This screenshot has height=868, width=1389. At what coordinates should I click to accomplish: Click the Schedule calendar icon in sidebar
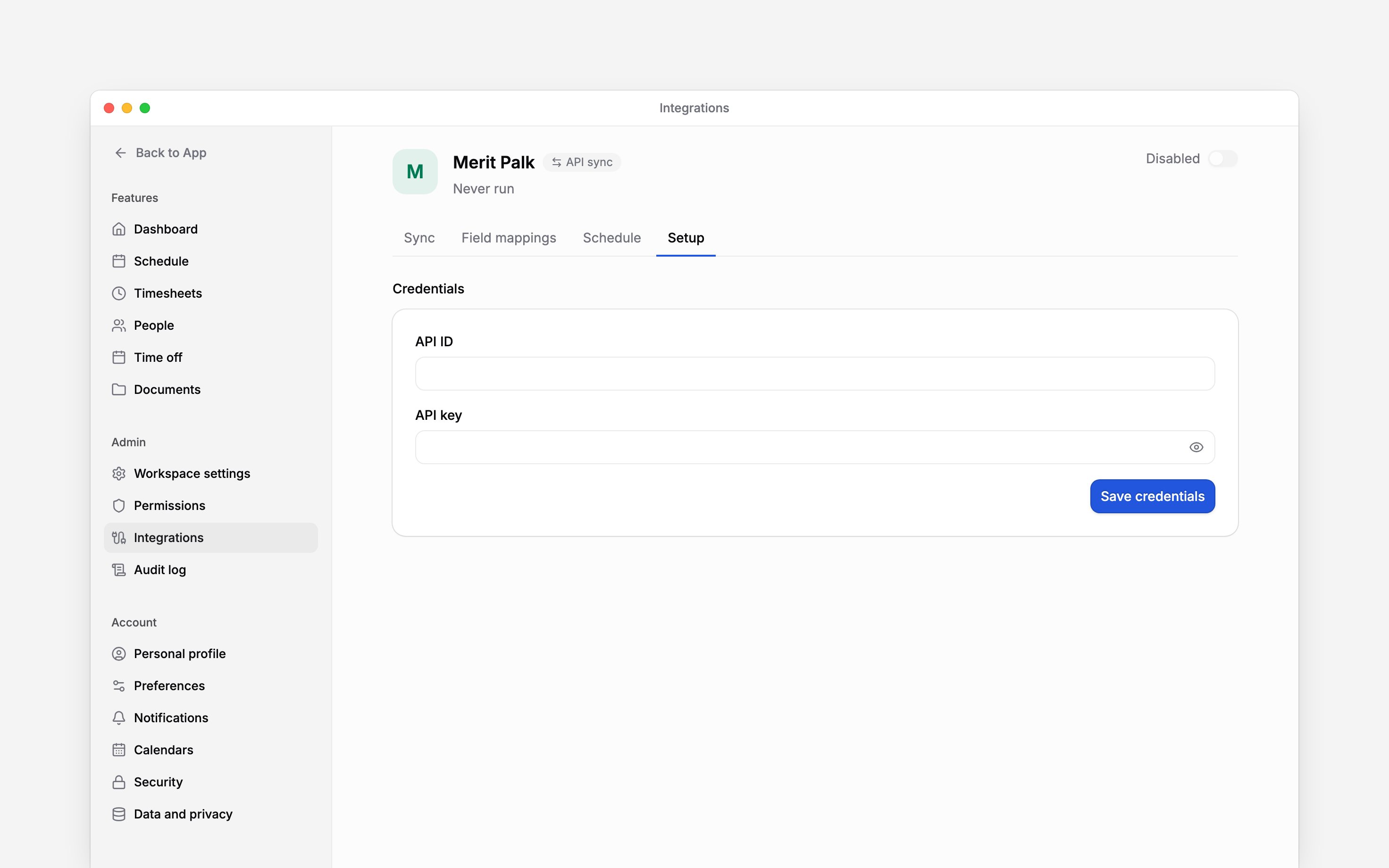pos(119,261)
